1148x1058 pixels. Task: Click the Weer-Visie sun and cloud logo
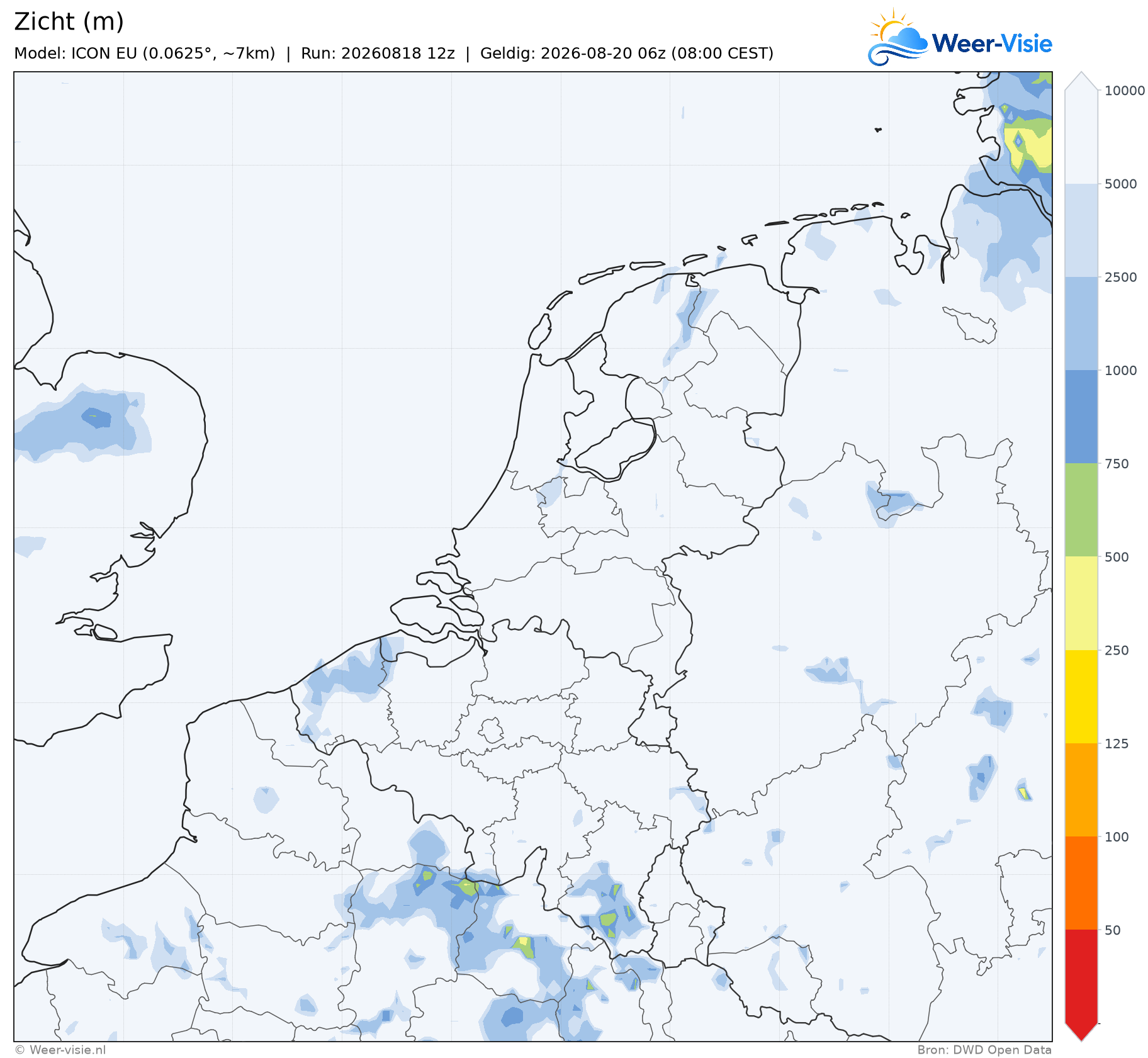tap(898, 37)
